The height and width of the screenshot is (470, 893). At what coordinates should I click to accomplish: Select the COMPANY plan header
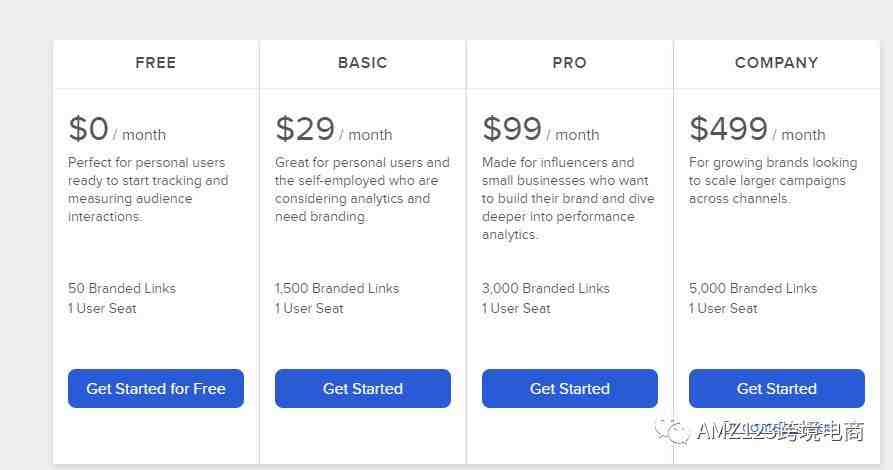click(777, 63)
